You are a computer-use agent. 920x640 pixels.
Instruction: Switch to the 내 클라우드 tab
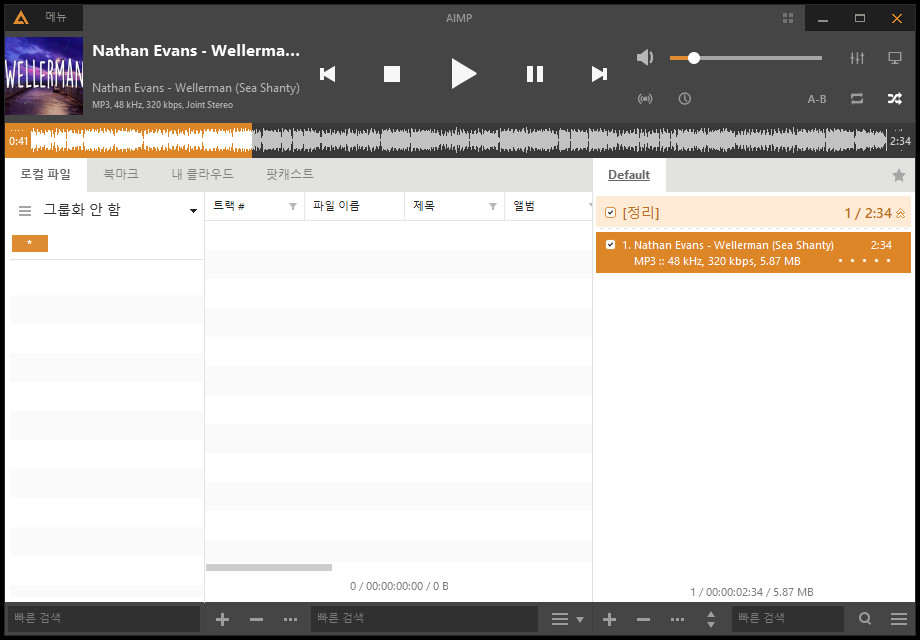click(202, 174)
